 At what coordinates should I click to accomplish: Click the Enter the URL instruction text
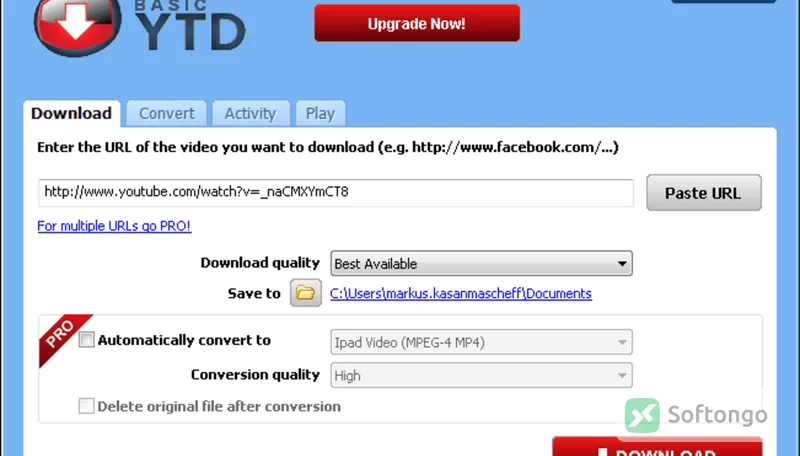coord(328,147)
